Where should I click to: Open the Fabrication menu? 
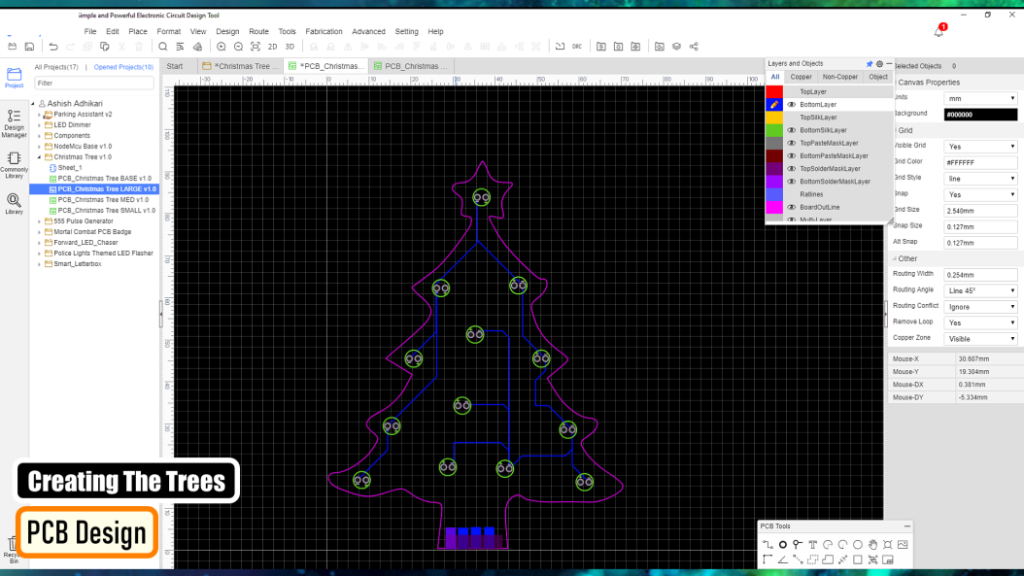click(323, 31)
